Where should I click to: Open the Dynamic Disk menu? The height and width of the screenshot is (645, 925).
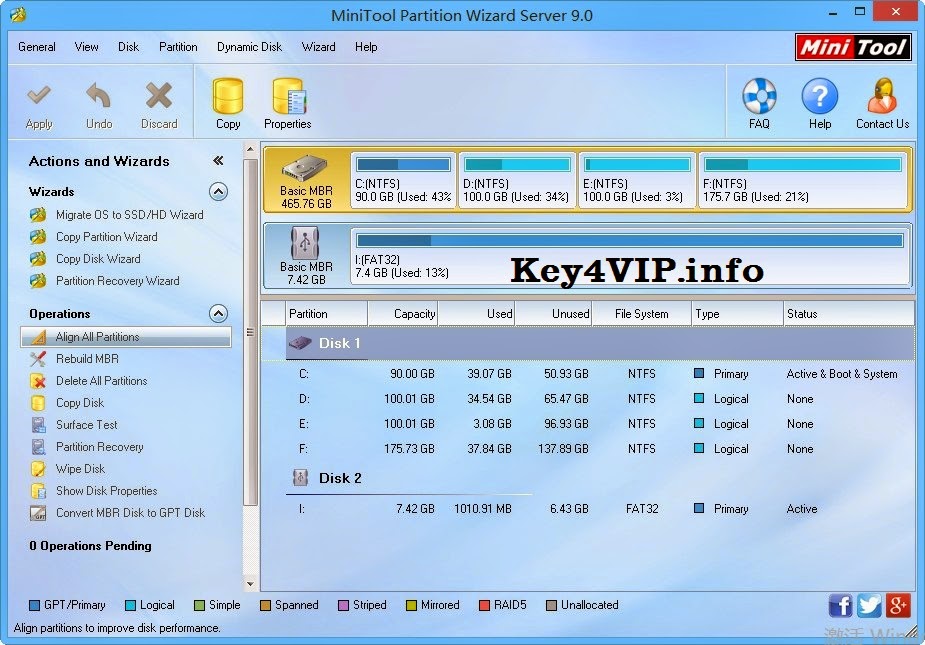pos(249,46)
